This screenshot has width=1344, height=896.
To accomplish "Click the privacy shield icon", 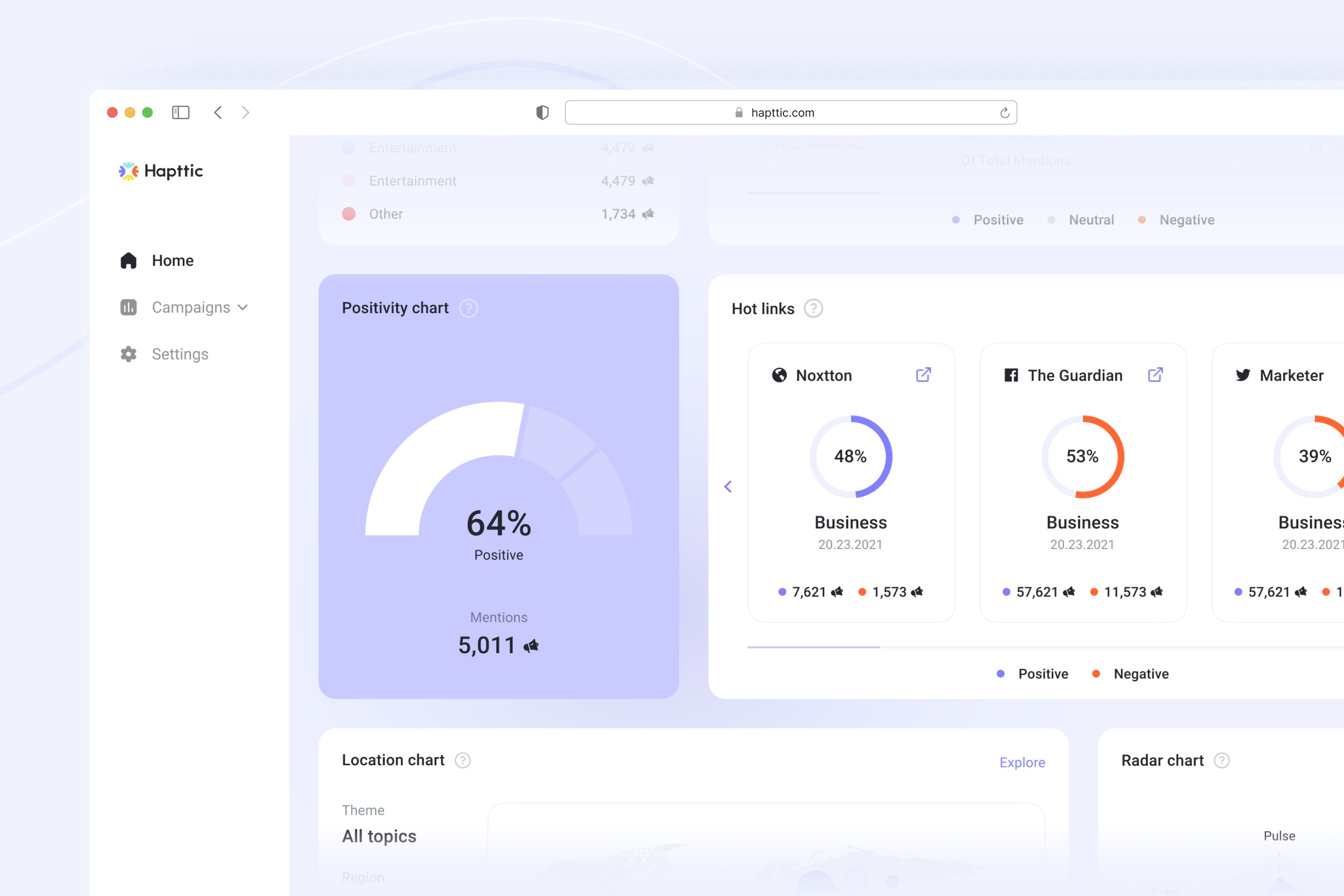I will click(x=542, y=112).
